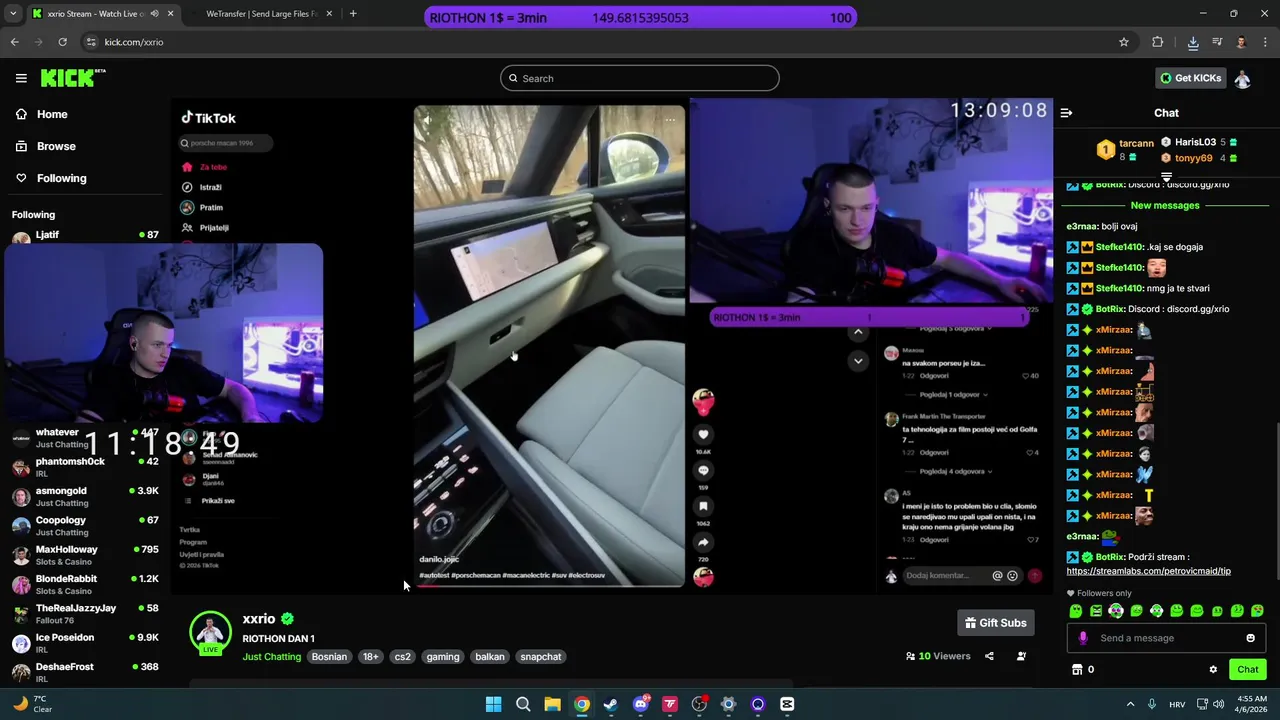
Task: Send message with the green Chat button
Action: [1247, 669]
